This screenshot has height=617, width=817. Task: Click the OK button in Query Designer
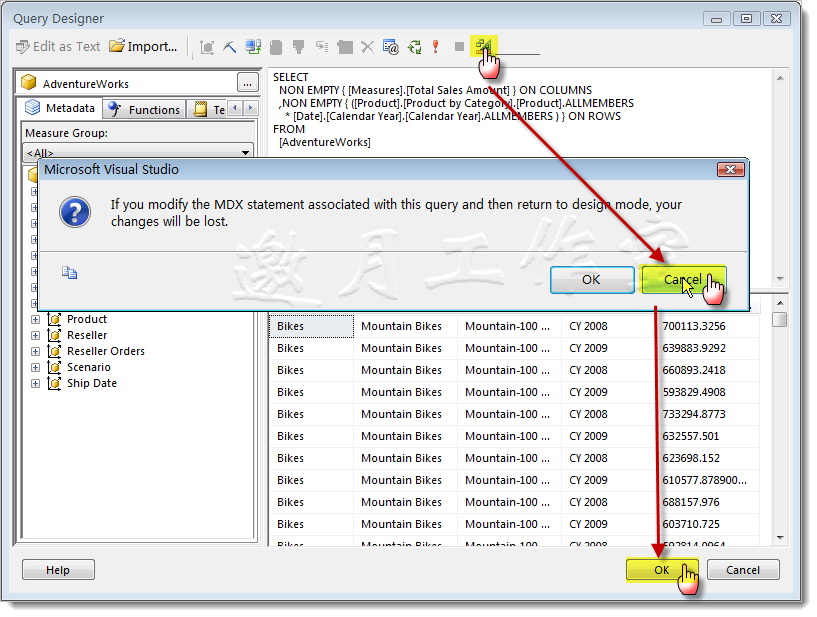click(662, 570)
